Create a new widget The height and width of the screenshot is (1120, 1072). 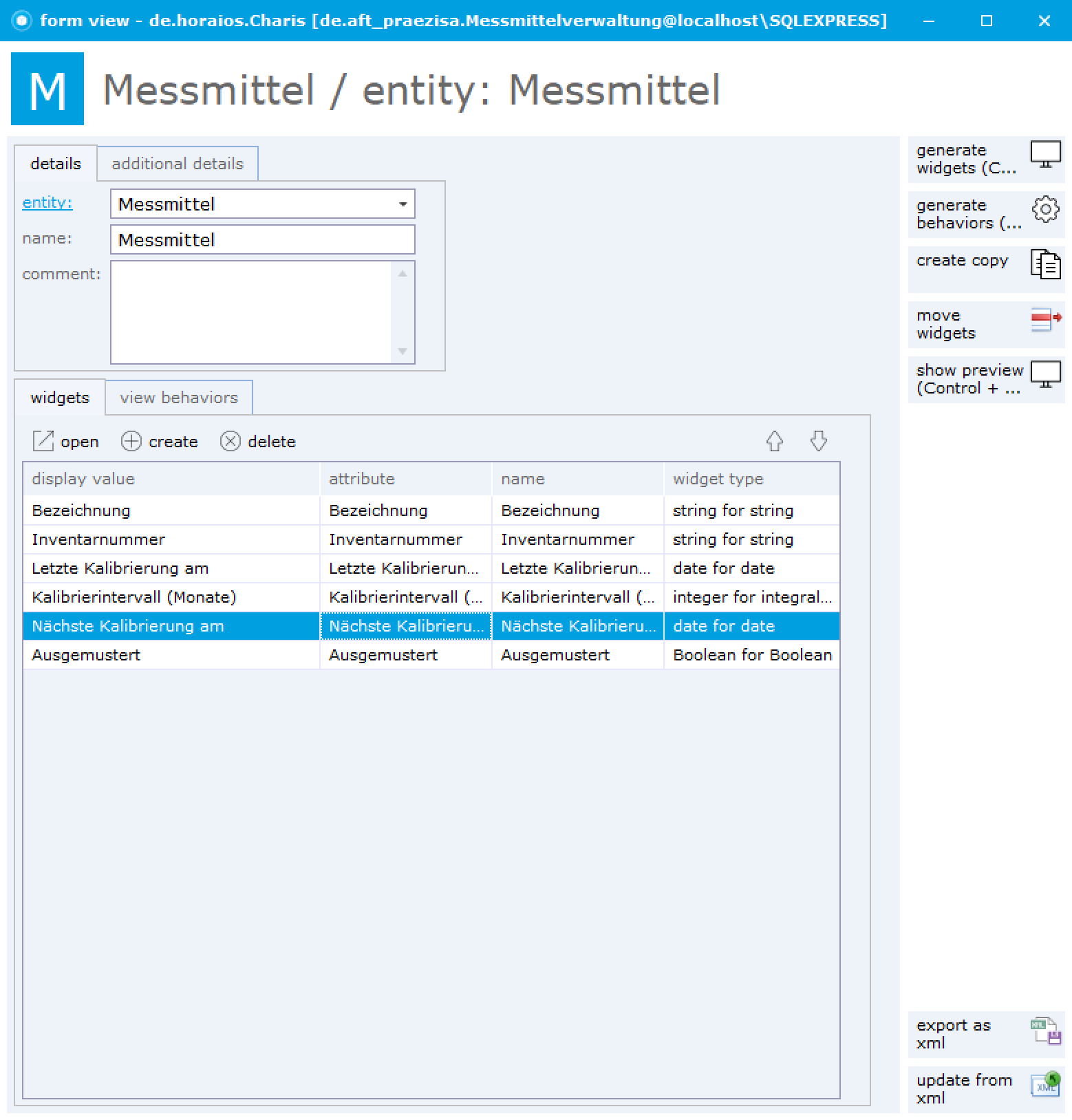(x=160, y=441)
